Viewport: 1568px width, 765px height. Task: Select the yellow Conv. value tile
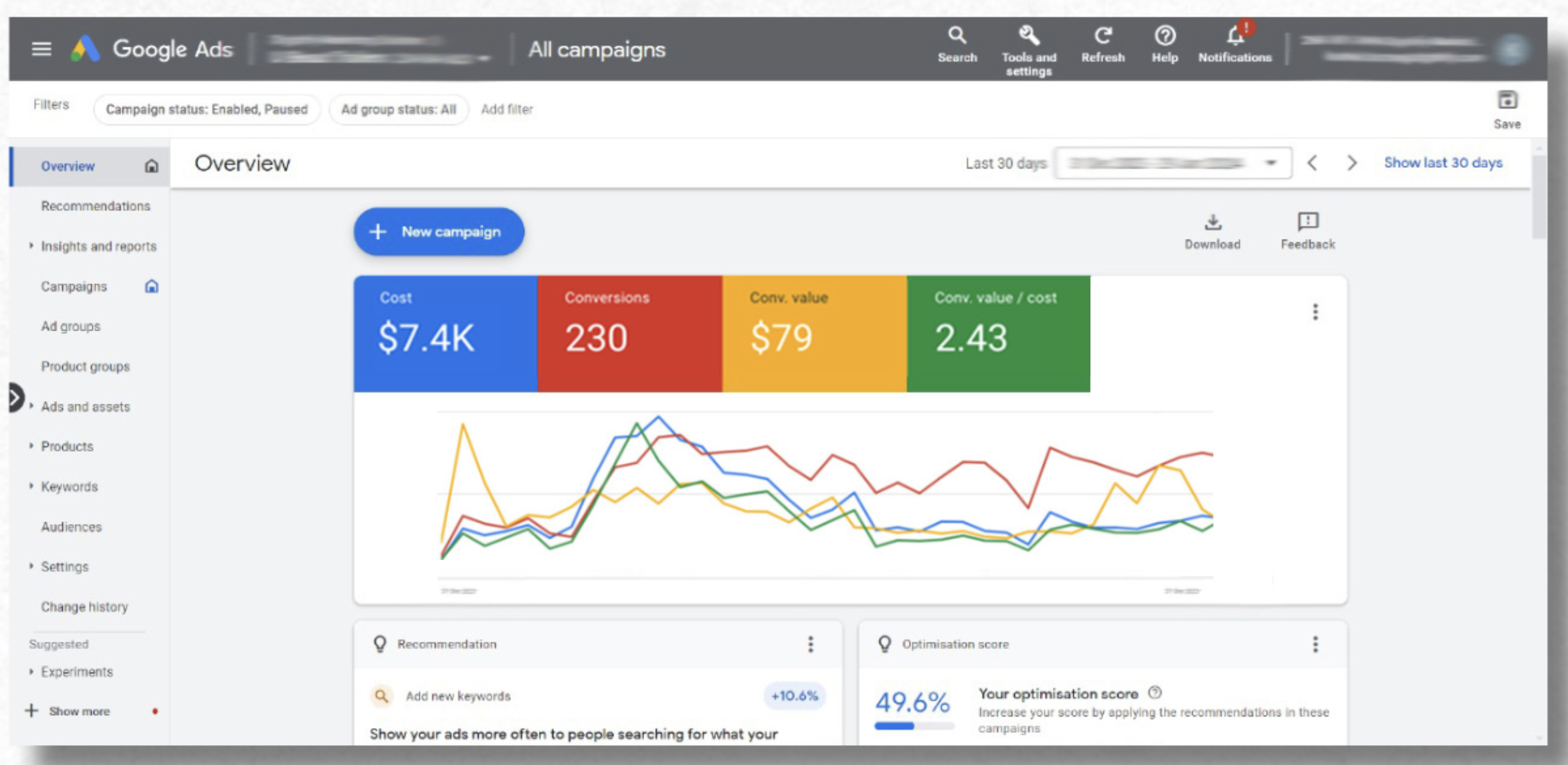click(x=815, y=334)
